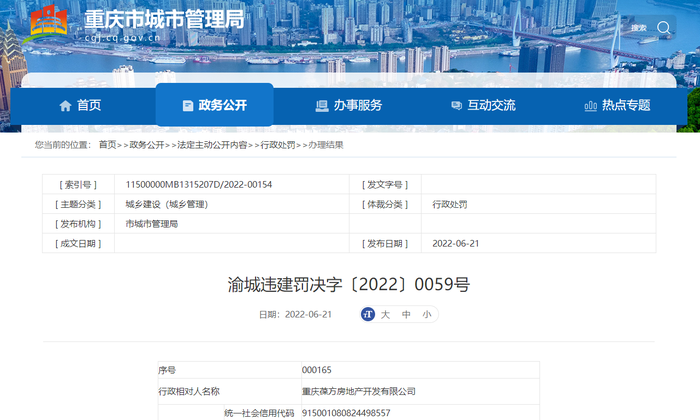Click the 序号 label cell
Image resolution: width=700 pixels, height=420 pixels.
pyautogui.click(x=230, y=370)
